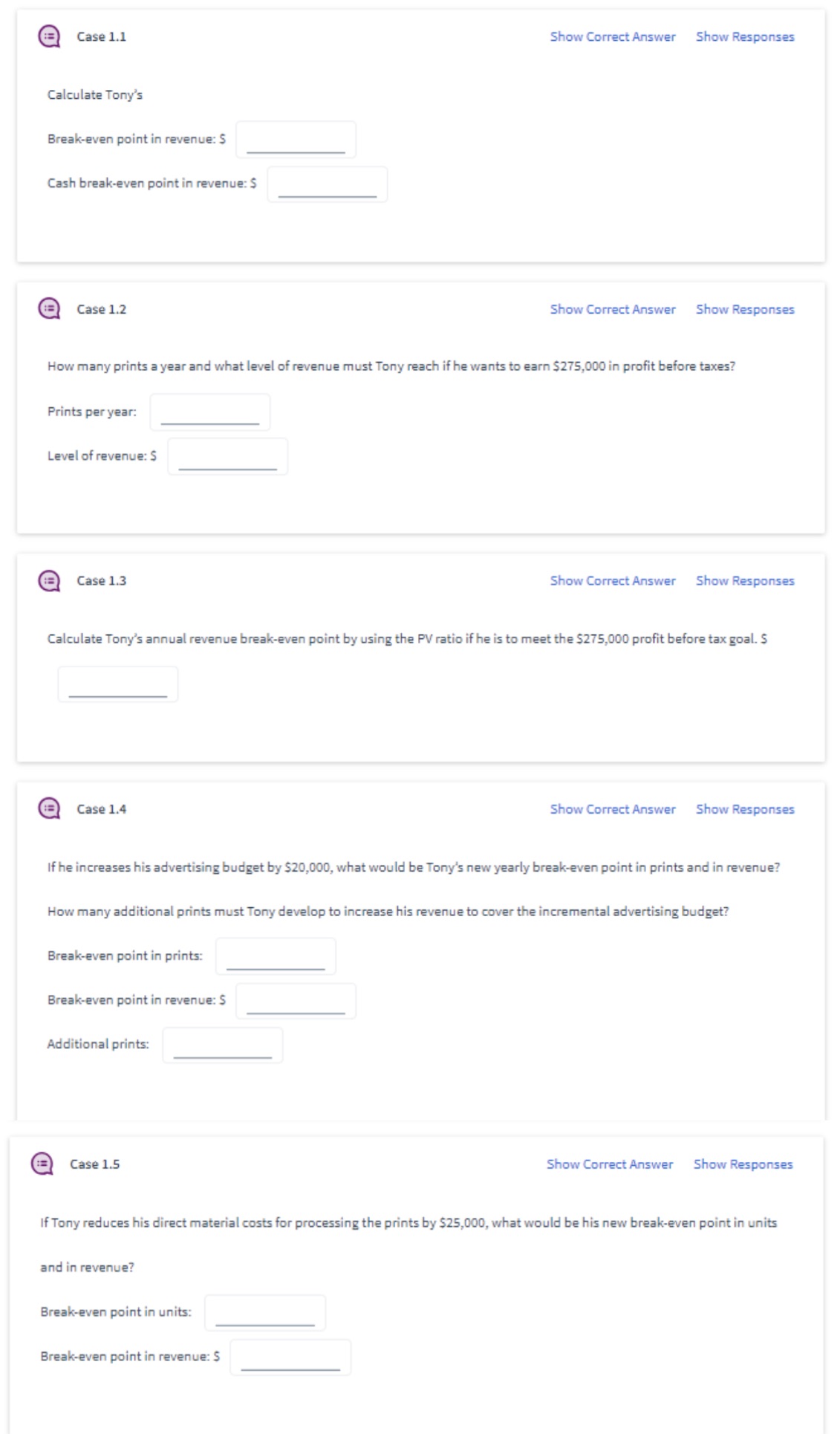Click the Additional prints field in Case 1.4
Viewport: 840px width, 1434px height.
224,1045
